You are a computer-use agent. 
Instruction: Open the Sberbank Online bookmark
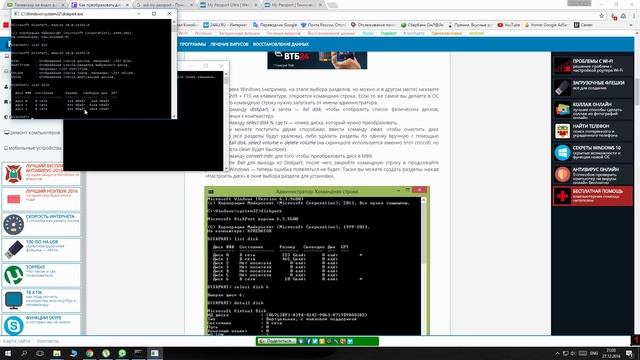point(422,25)
